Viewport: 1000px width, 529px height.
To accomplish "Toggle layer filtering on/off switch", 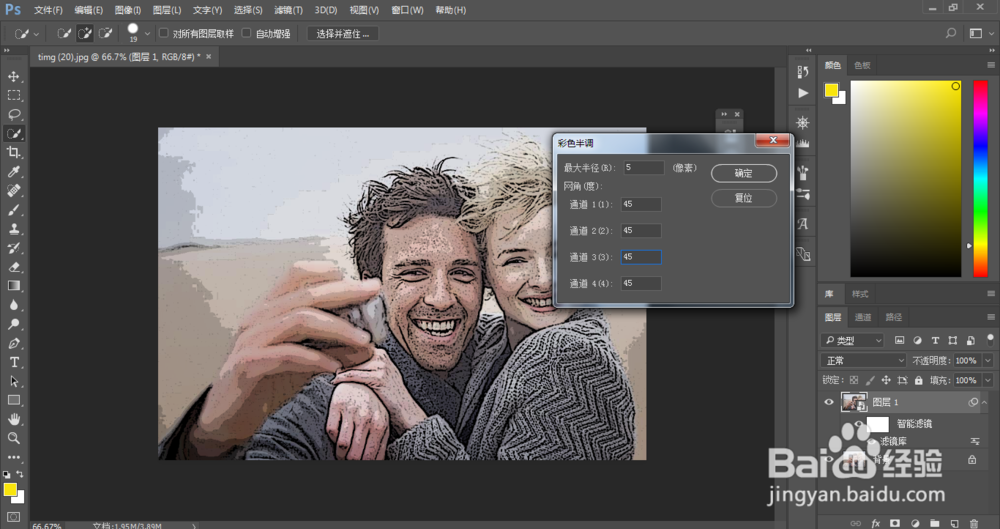I will point(990,339).
